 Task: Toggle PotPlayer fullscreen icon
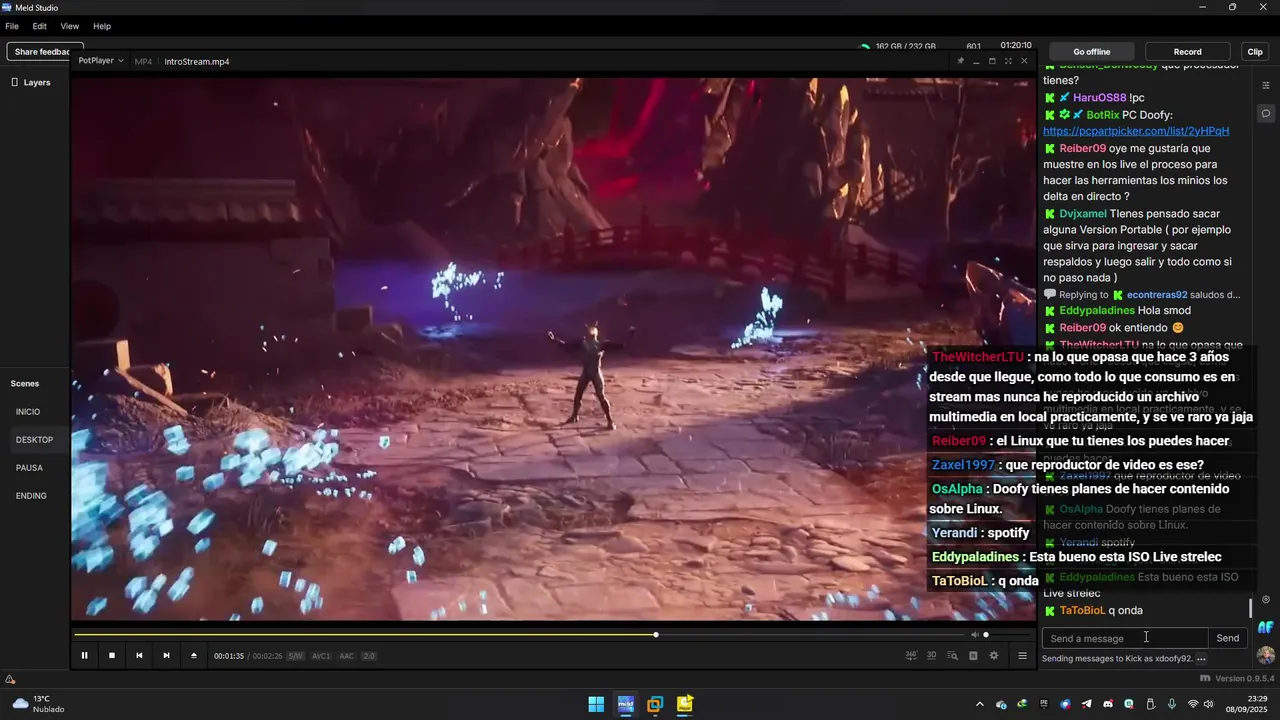(x=1008, y=61)
